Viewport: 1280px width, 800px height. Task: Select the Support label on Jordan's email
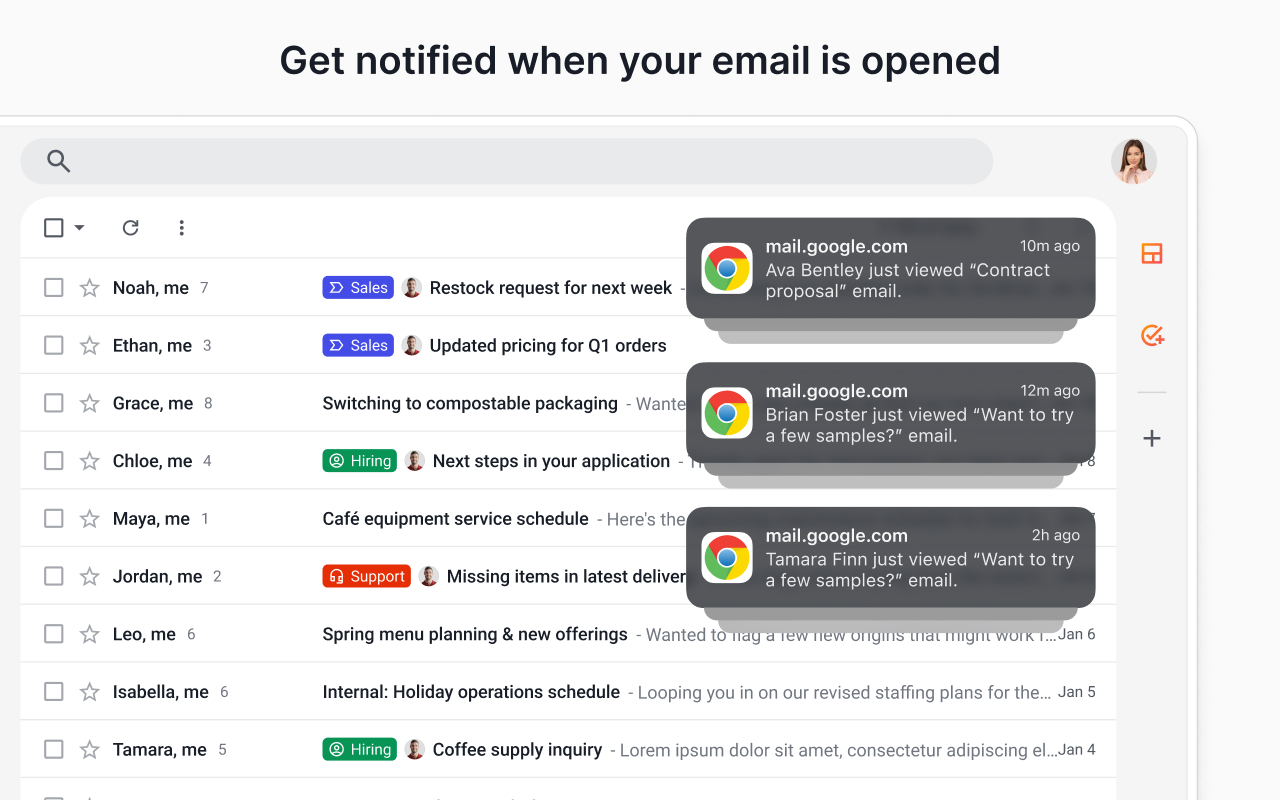(366, 576)
